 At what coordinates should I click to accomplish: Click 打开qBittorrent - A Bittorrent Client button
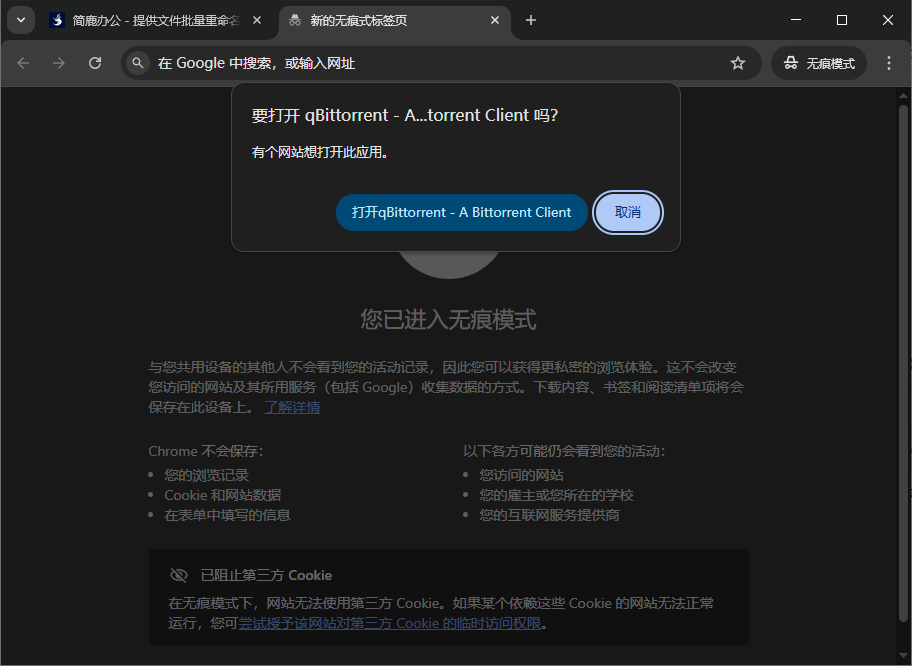tap(462, 212)
